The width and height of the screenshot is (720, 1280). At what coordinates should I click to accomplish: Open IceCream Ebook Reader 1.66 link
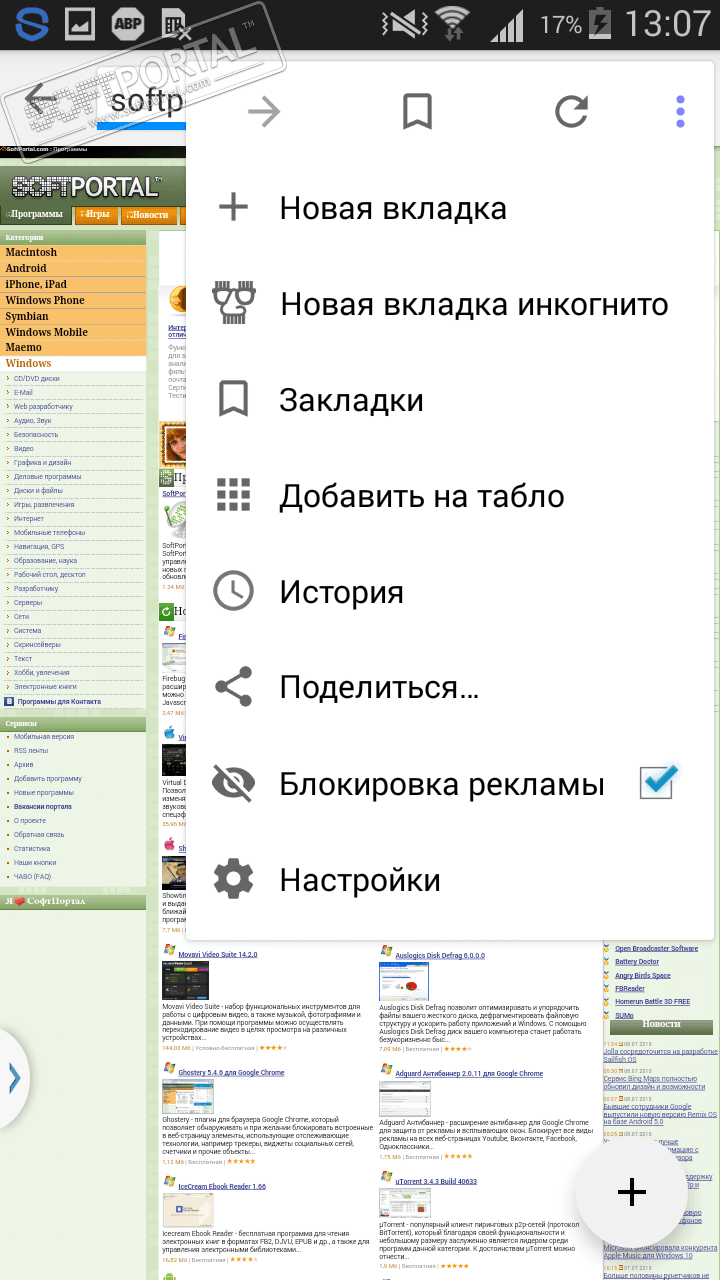pos(222,1187)
